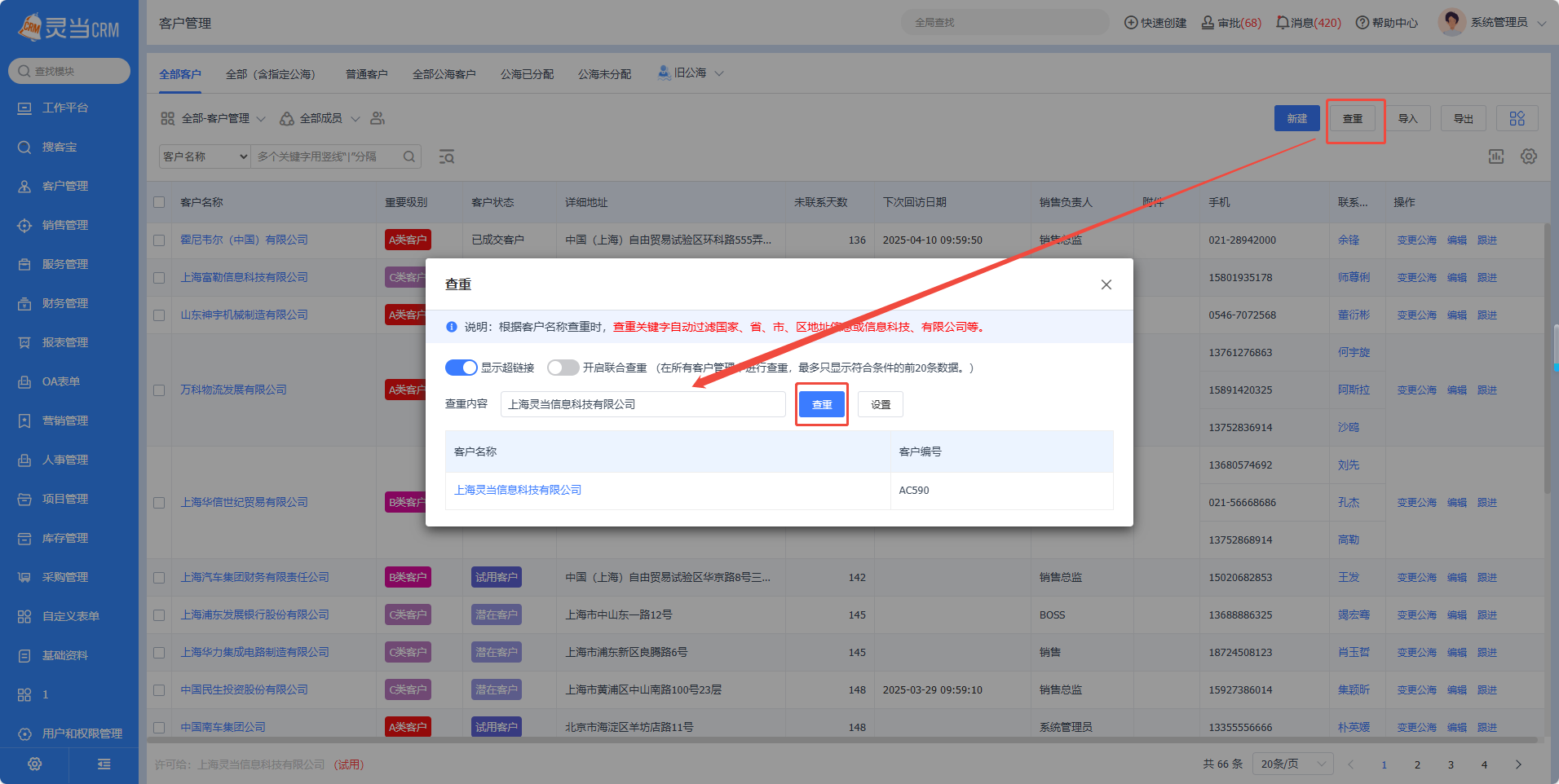This screenshot has width=1559, height=784.
Task: Open column settings gear icon
Action: coord(1529,156)
